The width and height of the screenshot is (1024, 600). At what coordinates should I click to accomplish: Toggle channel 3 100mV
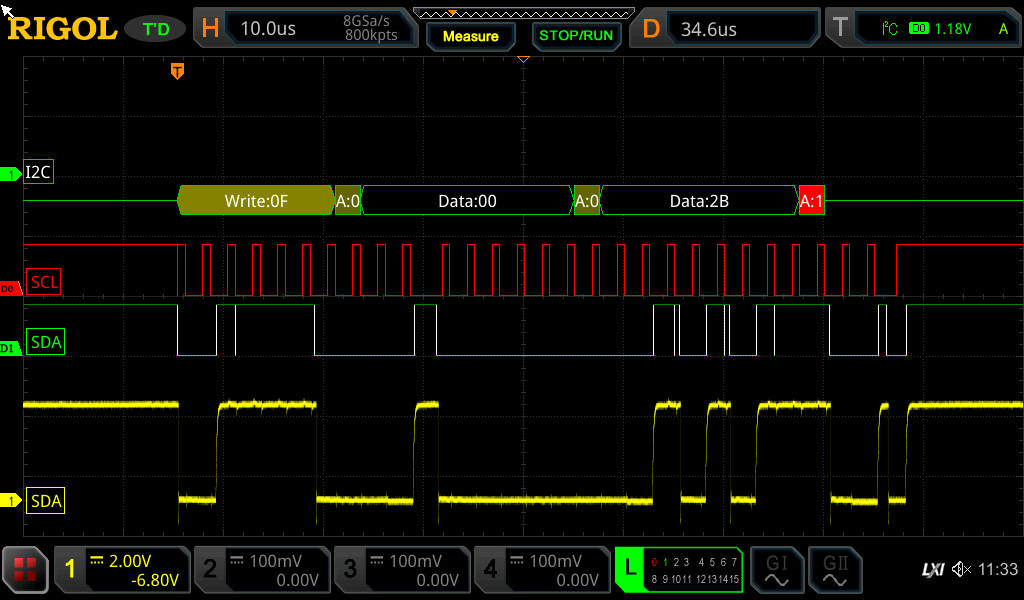pyautogui.click(x=402, y=569)
